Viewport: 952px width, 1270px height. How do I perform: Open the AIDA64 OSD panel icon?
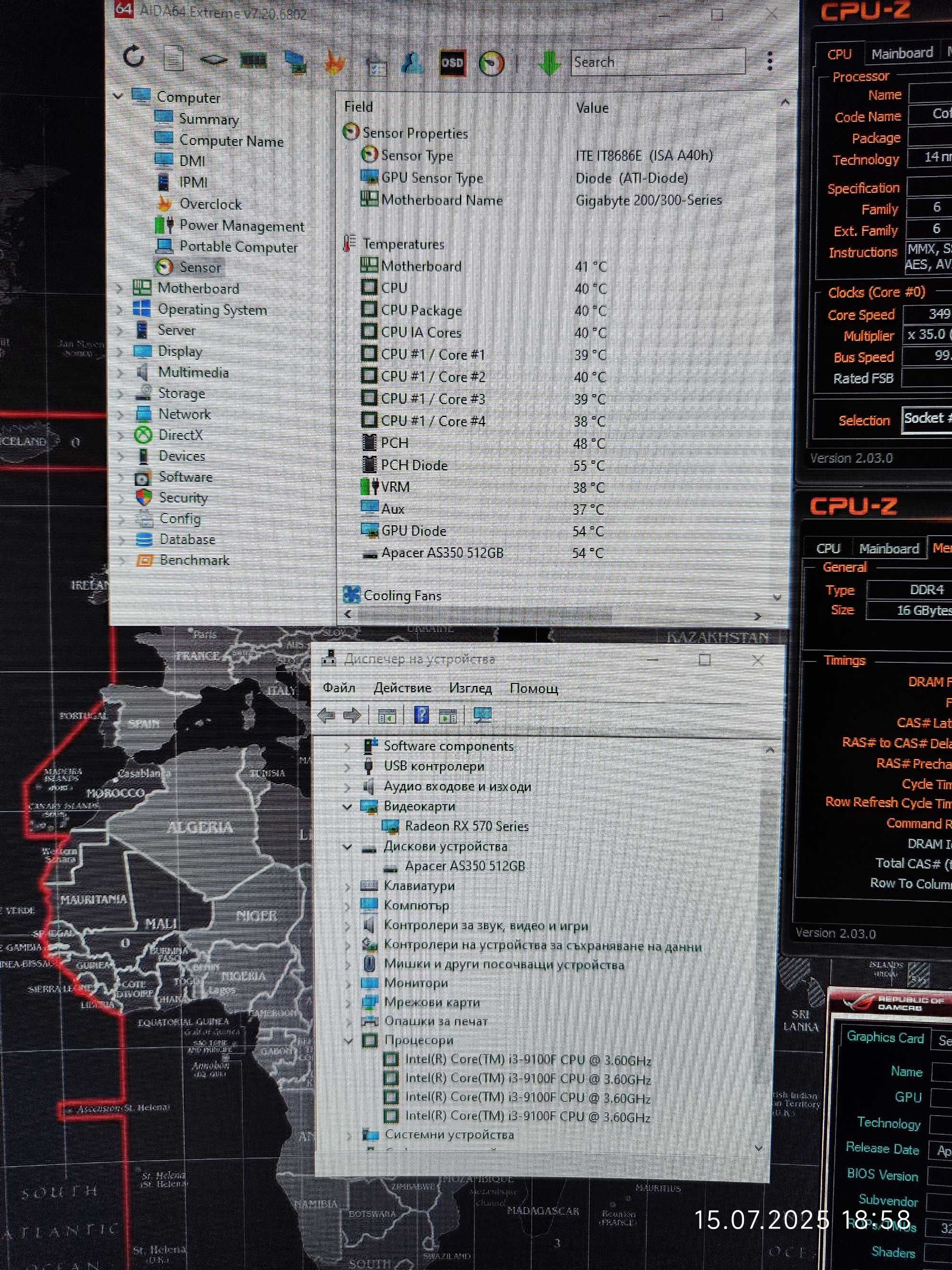452,62
